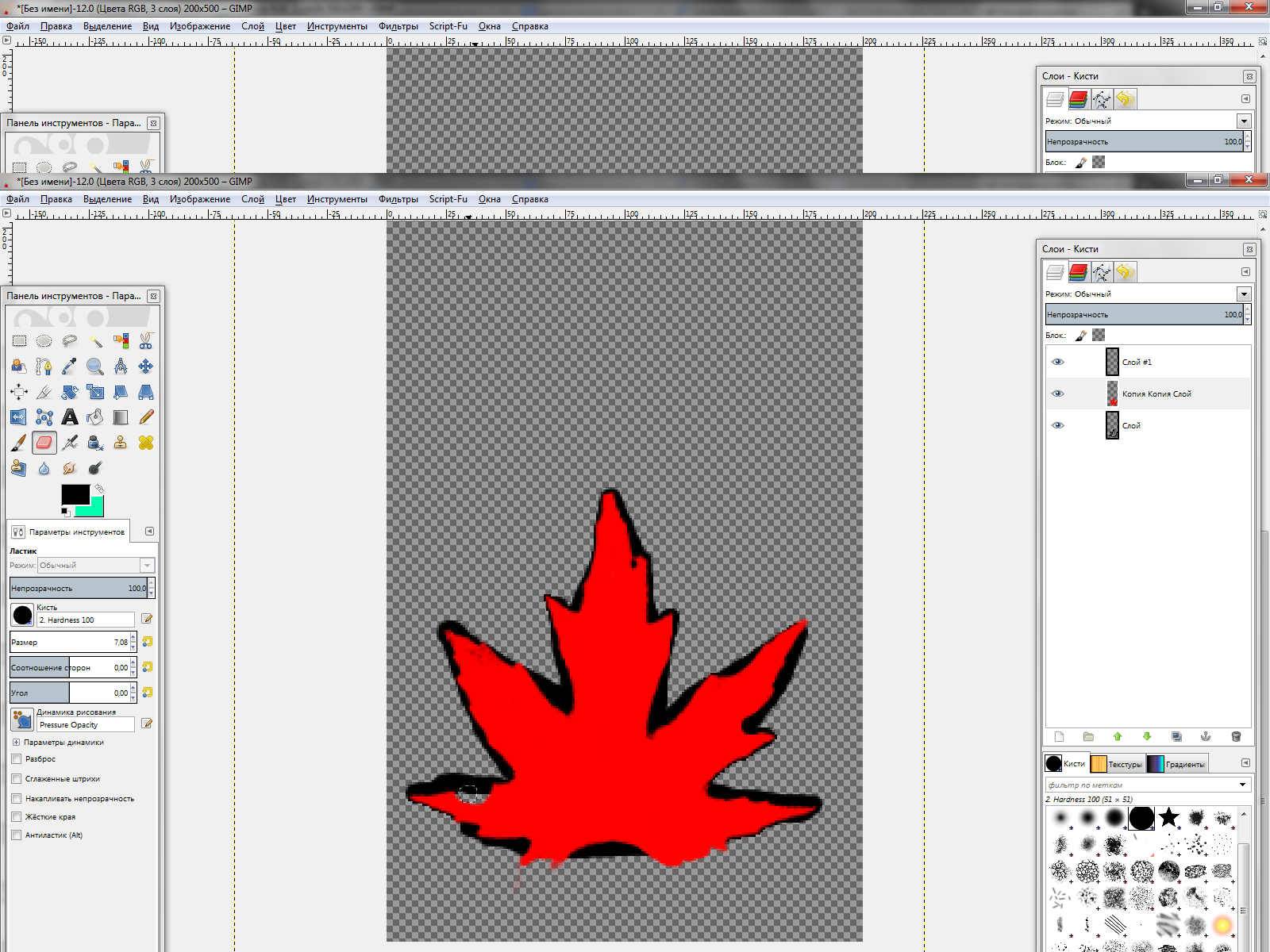The height and width of the screenshot is (952, 1270).
Task: Reset Угол to default
Action: pyautogui.click(x=148, y=693)
